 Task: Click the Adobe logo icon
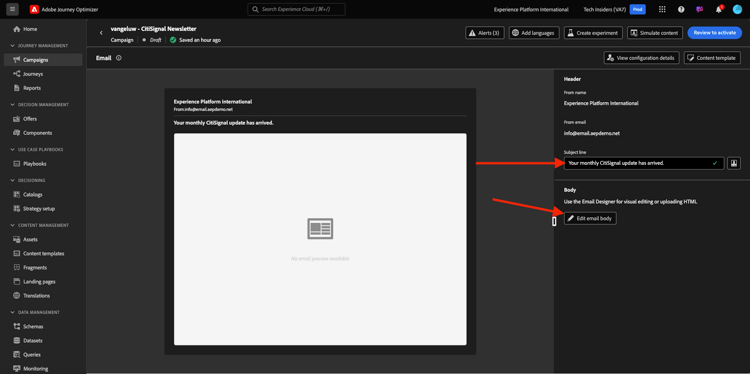[x=34, y=9]
